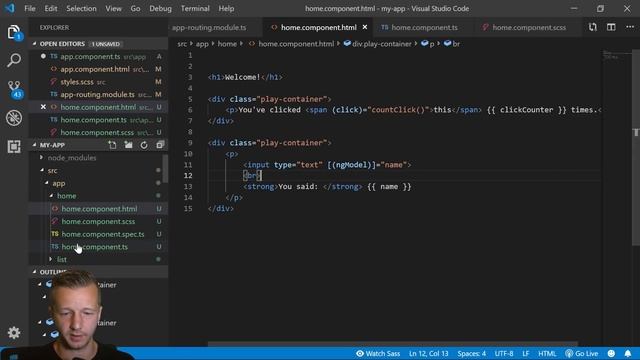
Task: Change the UTF-8 file encoding
Action: 504,353
